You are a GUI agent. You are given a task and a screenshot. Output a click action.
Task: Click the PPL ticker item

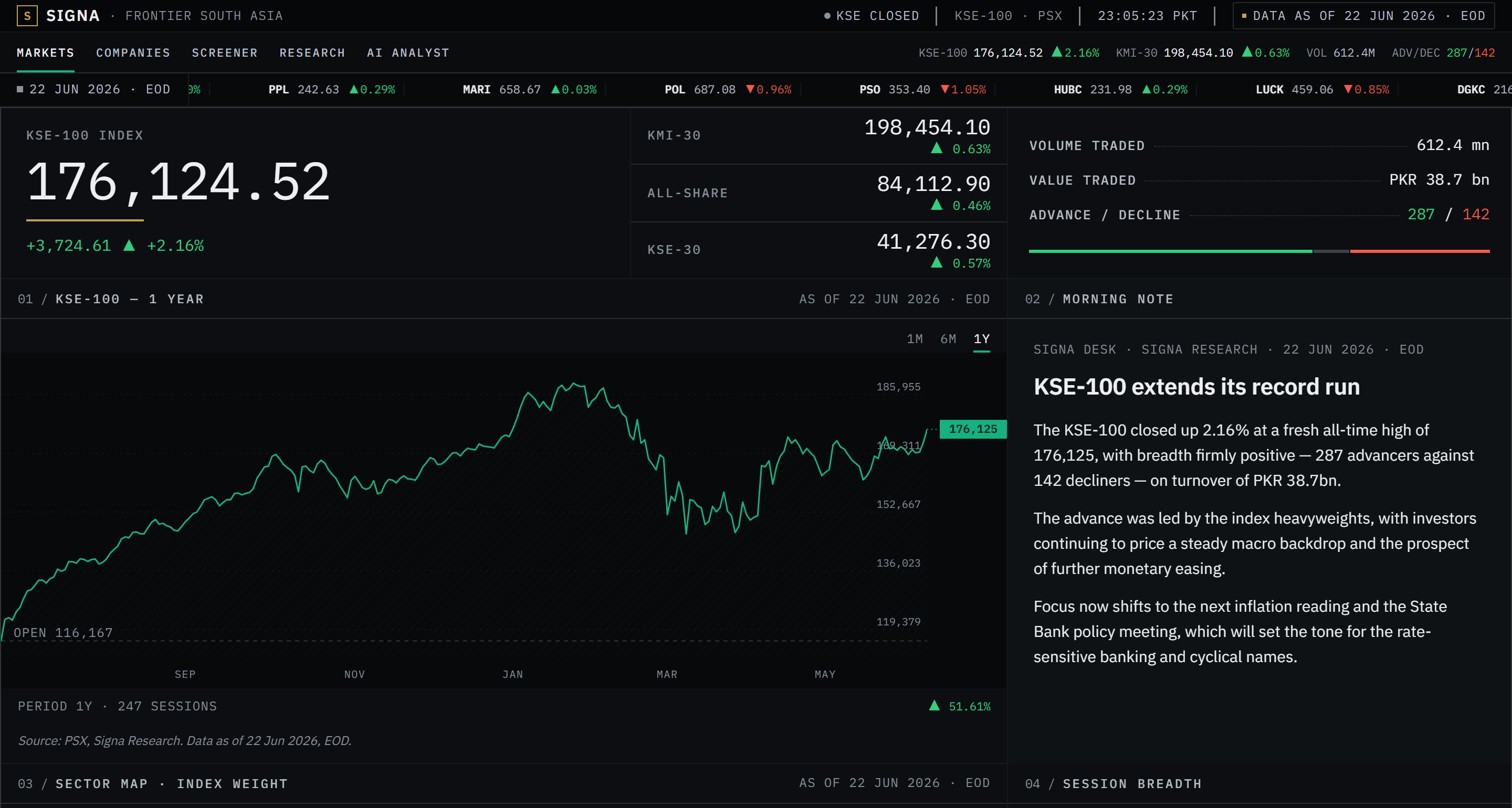point(332,90)
